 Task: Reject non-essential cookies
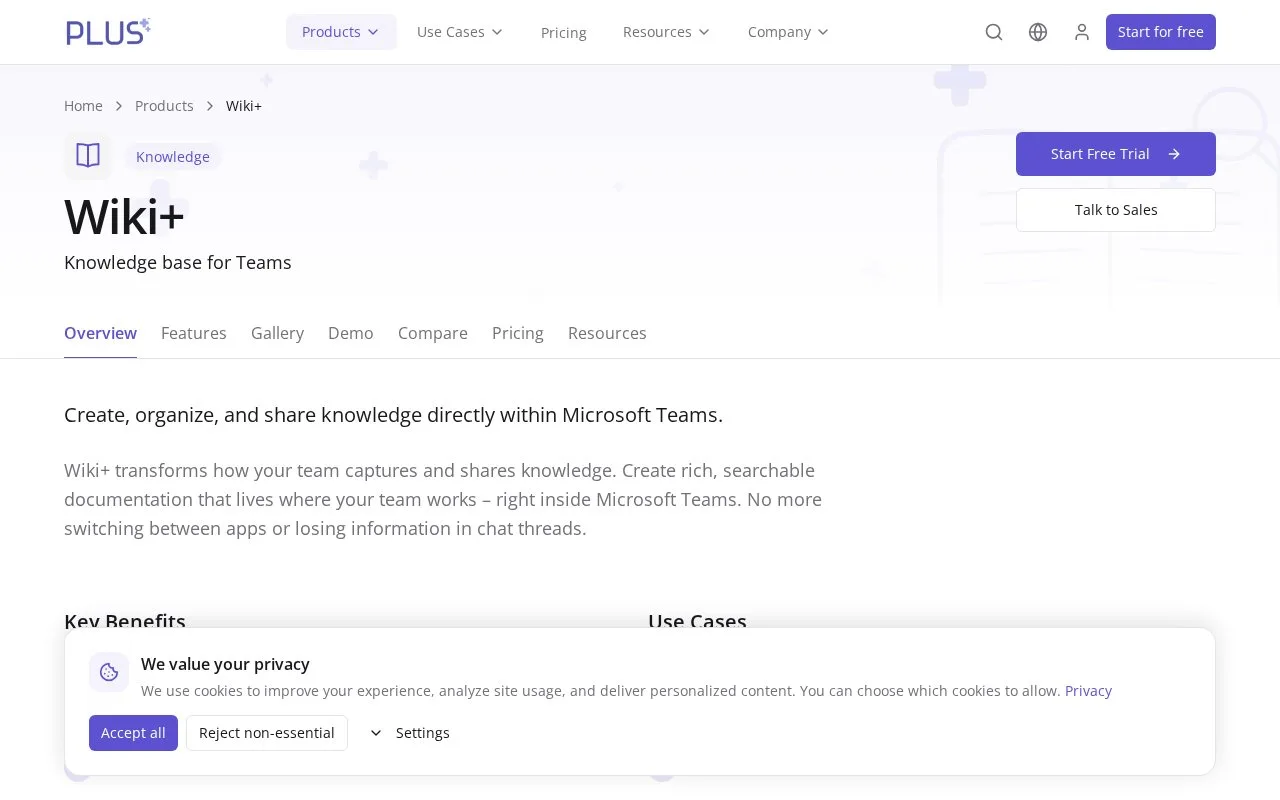(x=267, y=733)
